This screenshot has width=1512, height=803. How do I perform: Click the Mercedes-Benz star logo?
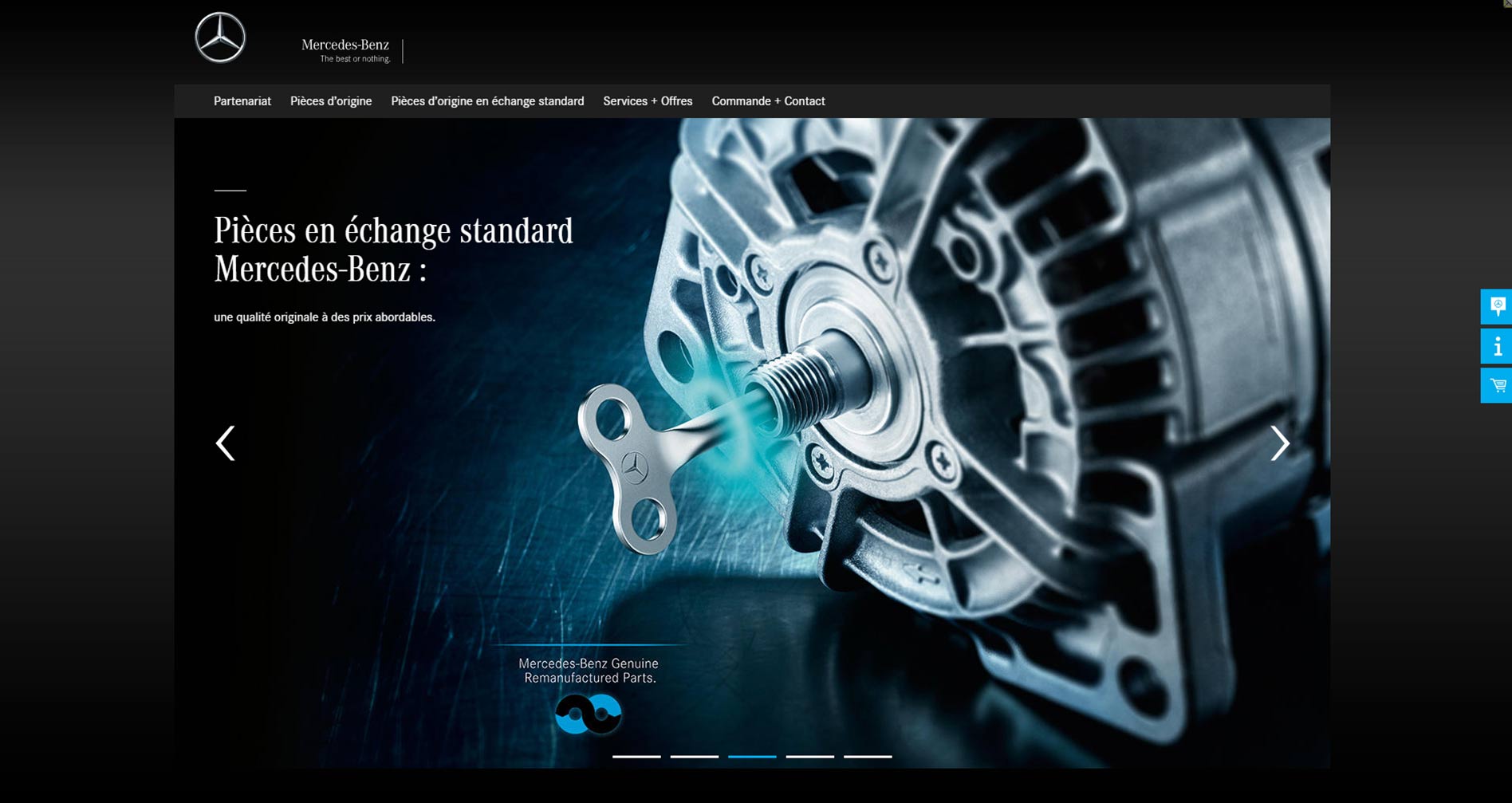(220, 37)
